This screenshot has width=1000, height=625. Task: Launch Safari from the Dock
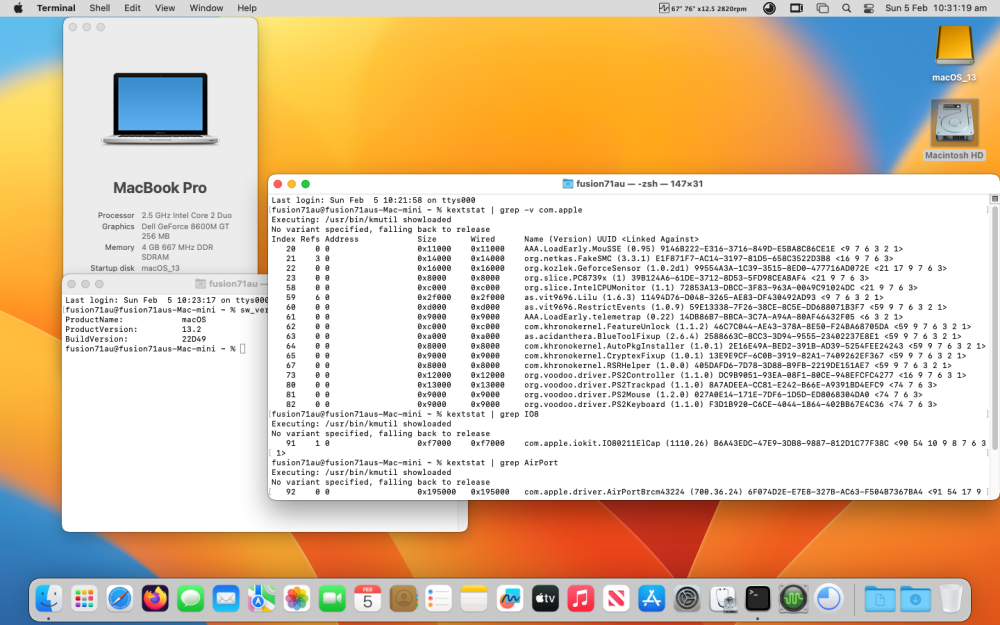pos(120,599)
